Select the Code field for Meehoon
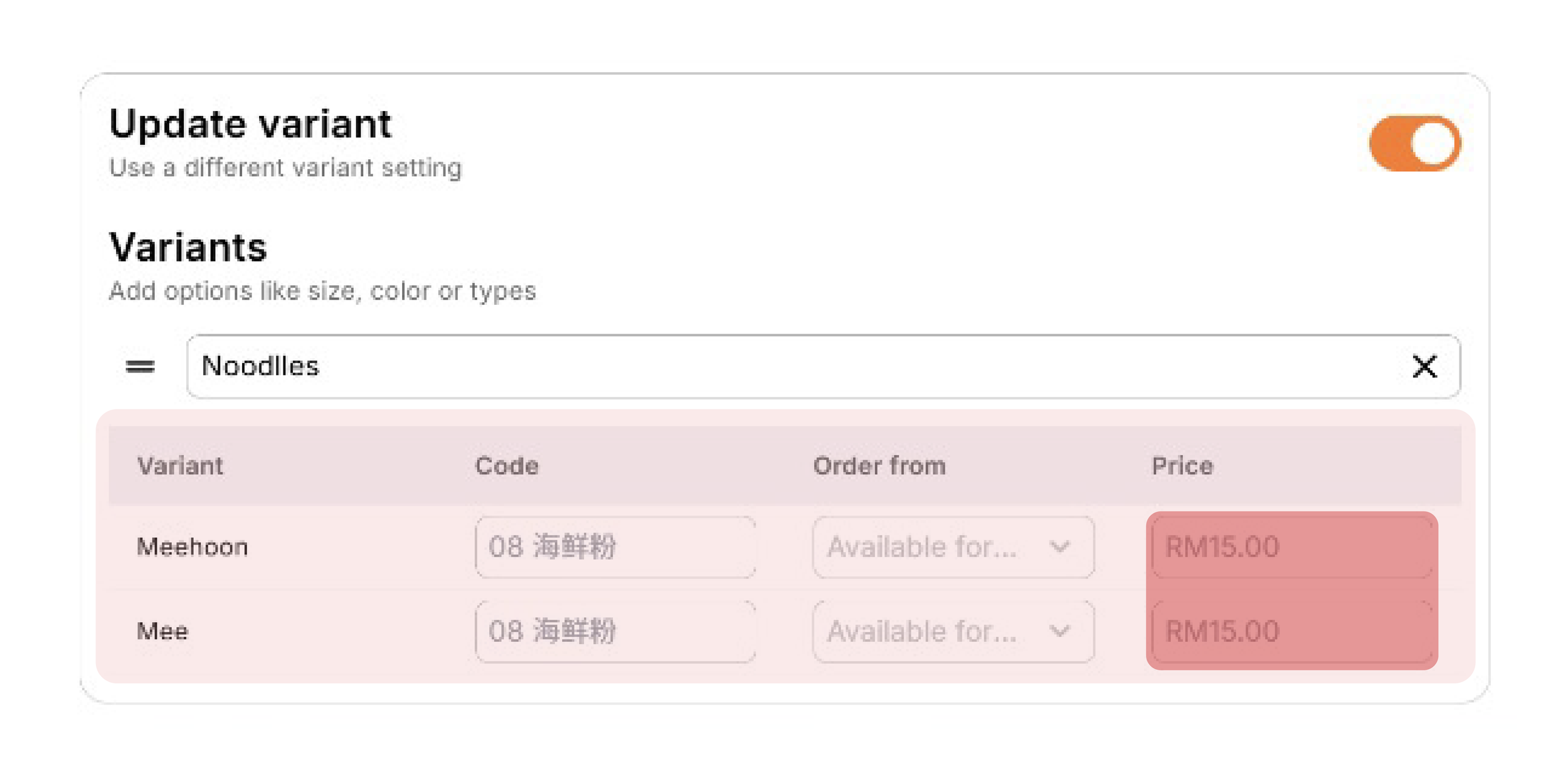 615,547
